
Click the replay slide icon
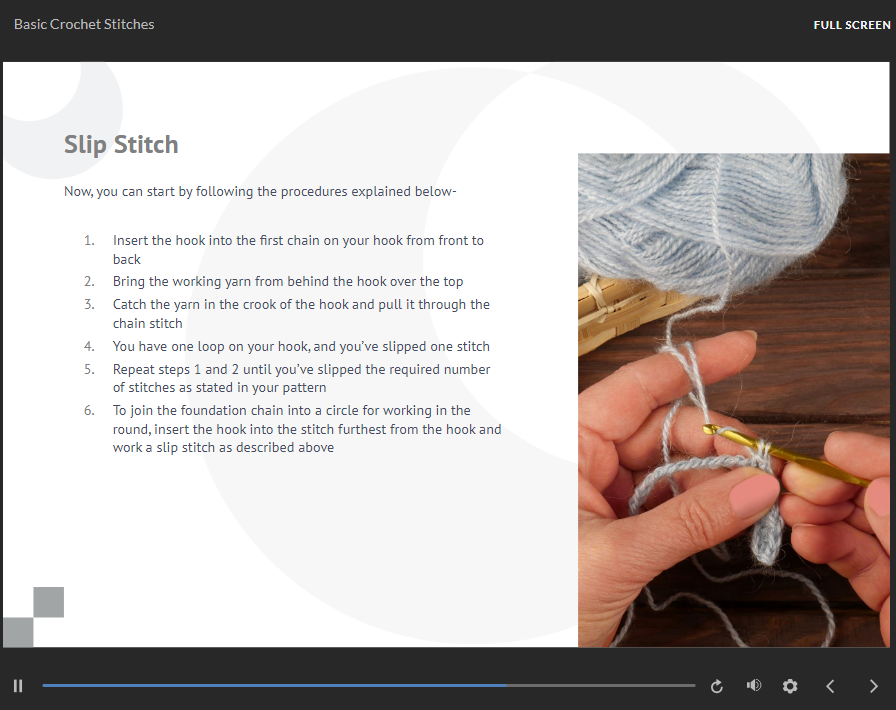[x=717, y=686]
